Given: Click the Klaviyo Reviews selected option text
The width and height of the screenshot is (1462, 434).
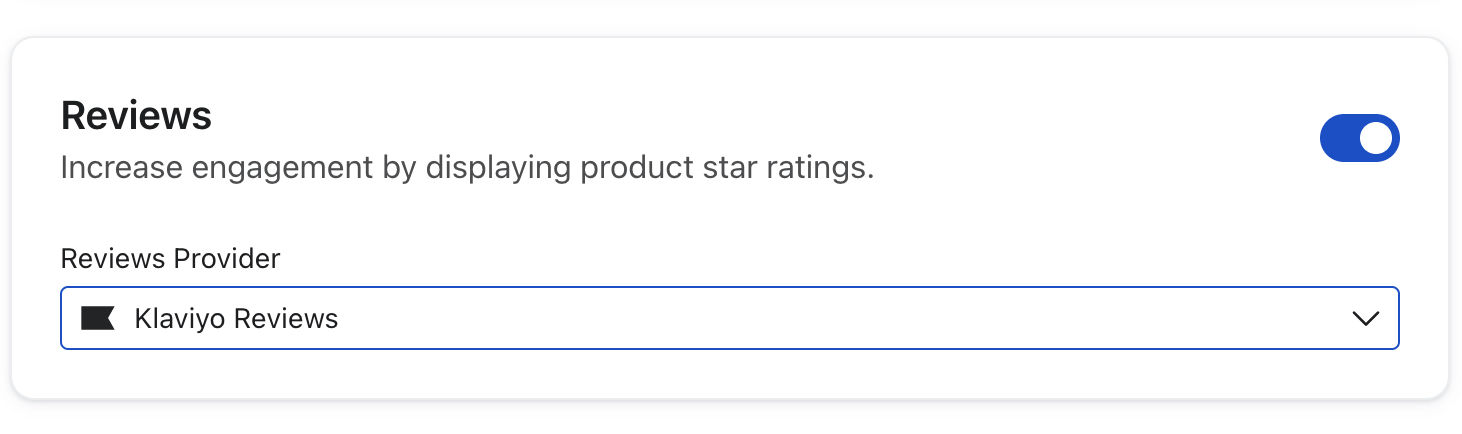Looking at the screenshot, I should (236, 319).
